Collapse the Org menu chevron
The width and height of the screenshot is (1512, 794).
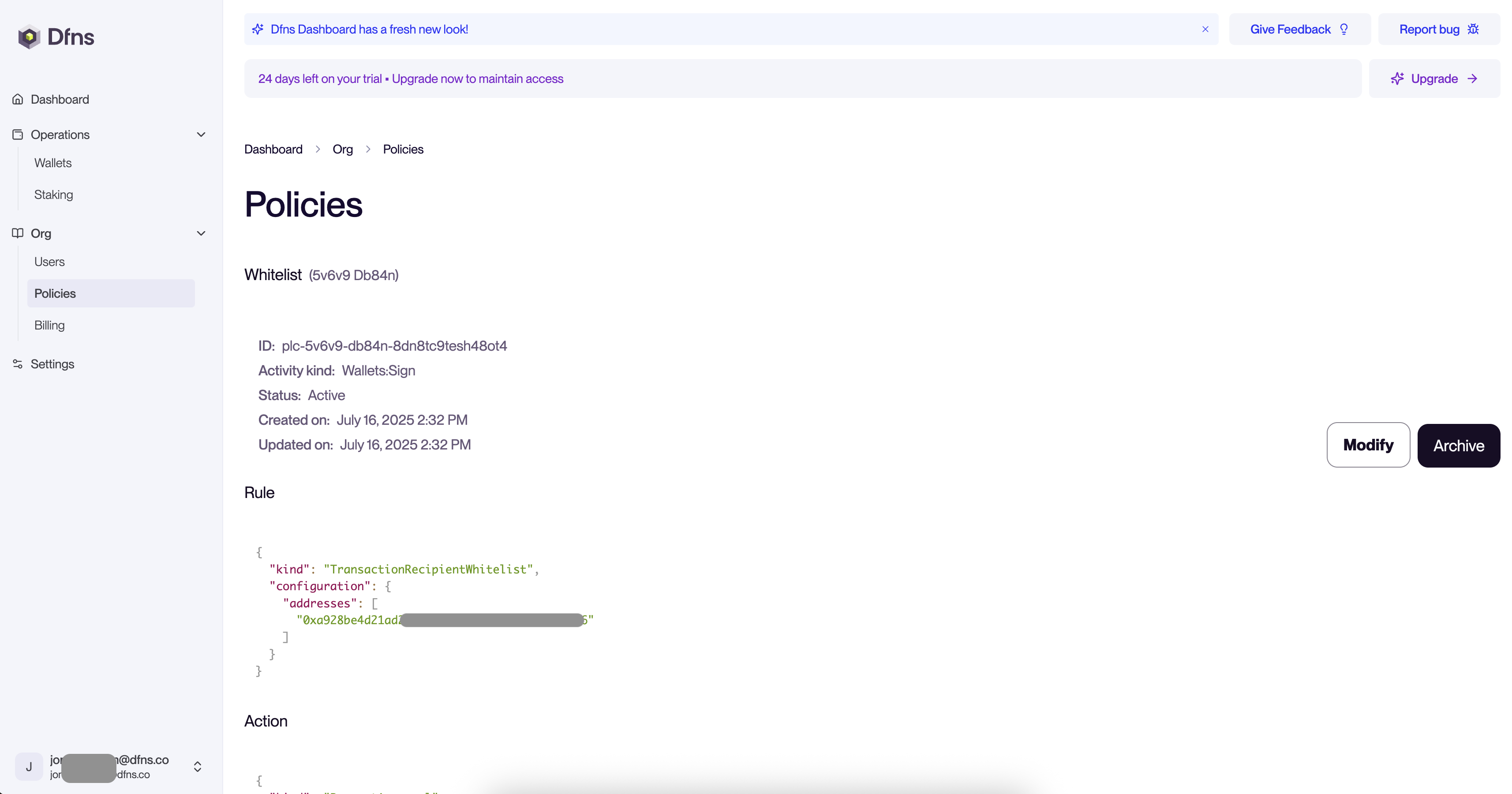(201, 233)
